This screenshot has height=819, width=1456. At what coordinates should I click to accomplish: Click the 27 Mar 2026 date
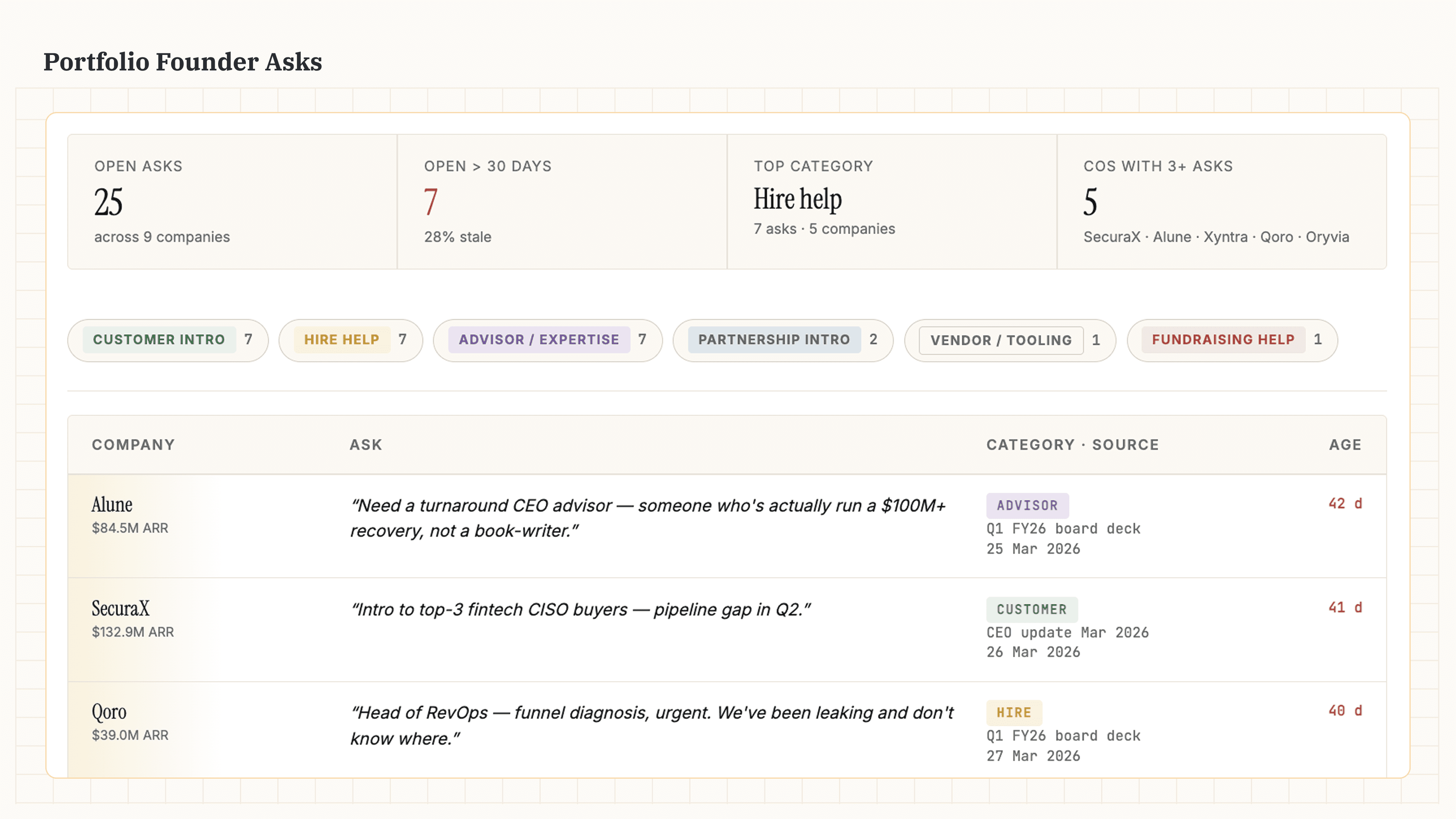point(1033,756)
